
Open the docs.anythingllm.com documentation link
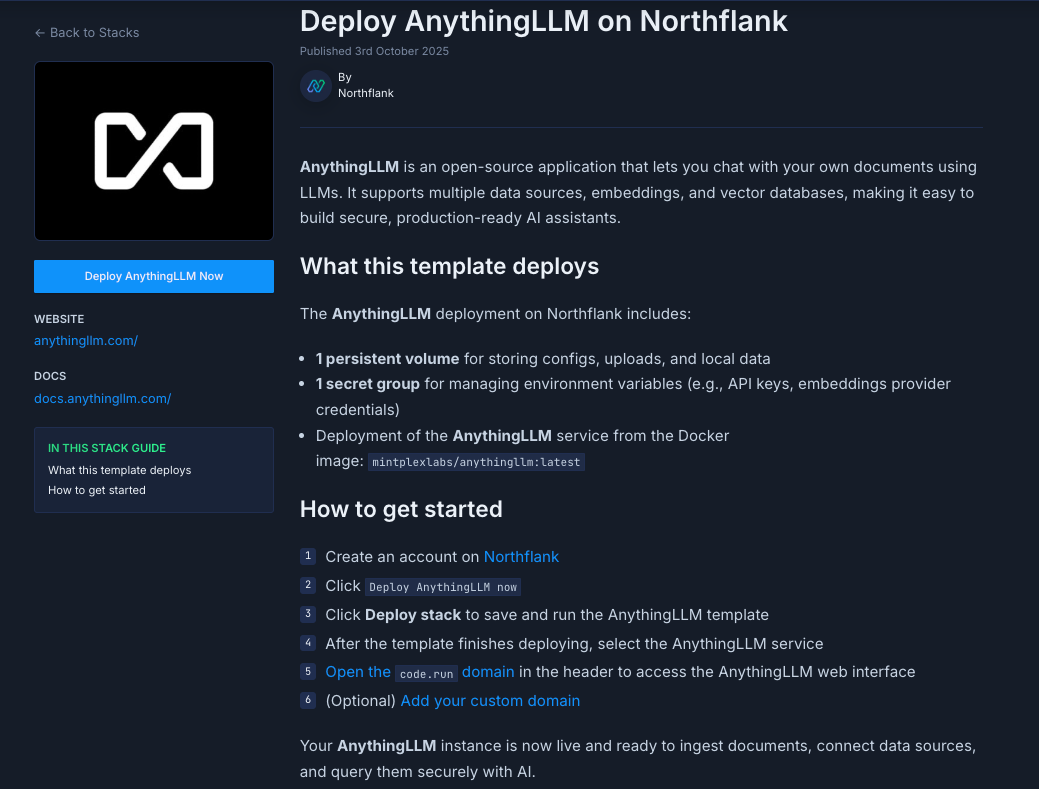pyautogui.click(x=103, y=398)
